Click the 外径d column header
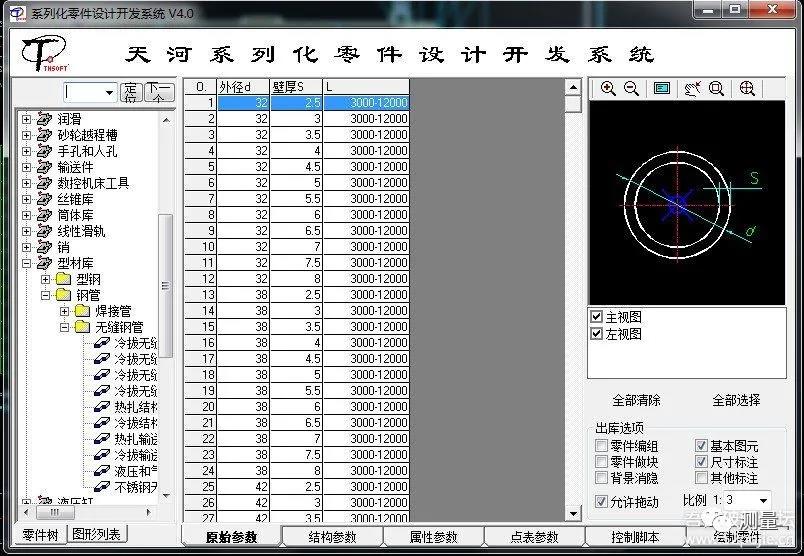Image resolution: width=804 pixels, height=556 pixels. (x=244, y=87)
